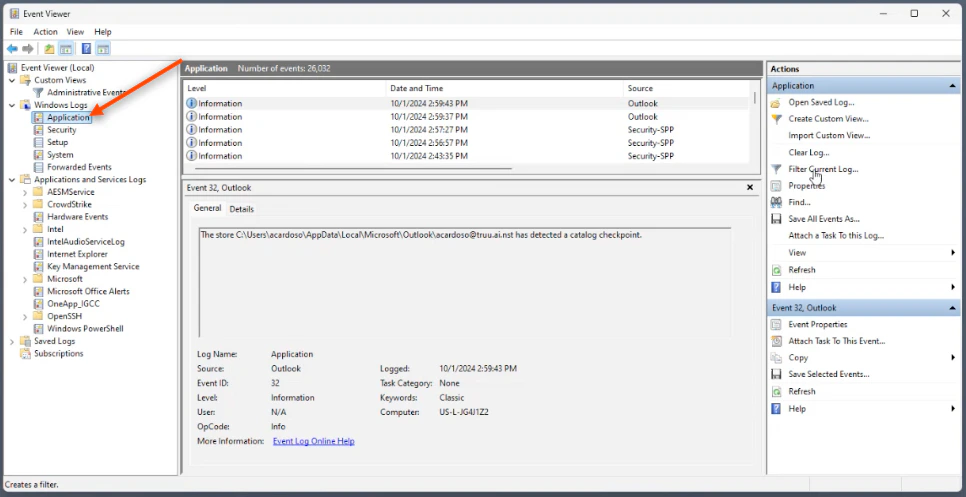Image resolution: width=966 pixels, height=497 pixels.
Task: Expand the OpenSSH folder node
Action: click(x=25, y=316)
